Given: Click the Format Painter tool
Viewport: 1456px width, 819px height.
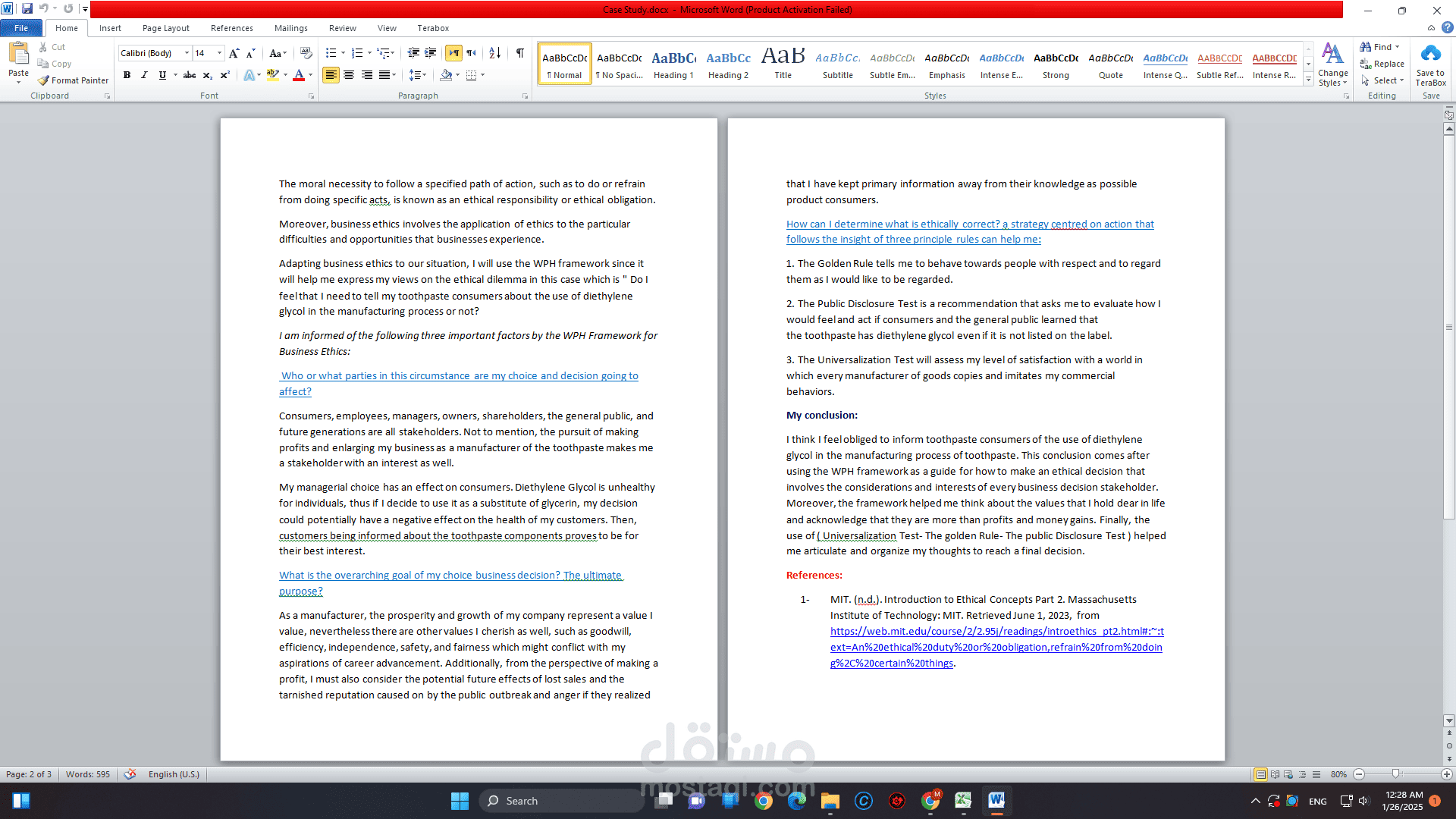Looking at the screenshot, I should click(x=73, y=80).
